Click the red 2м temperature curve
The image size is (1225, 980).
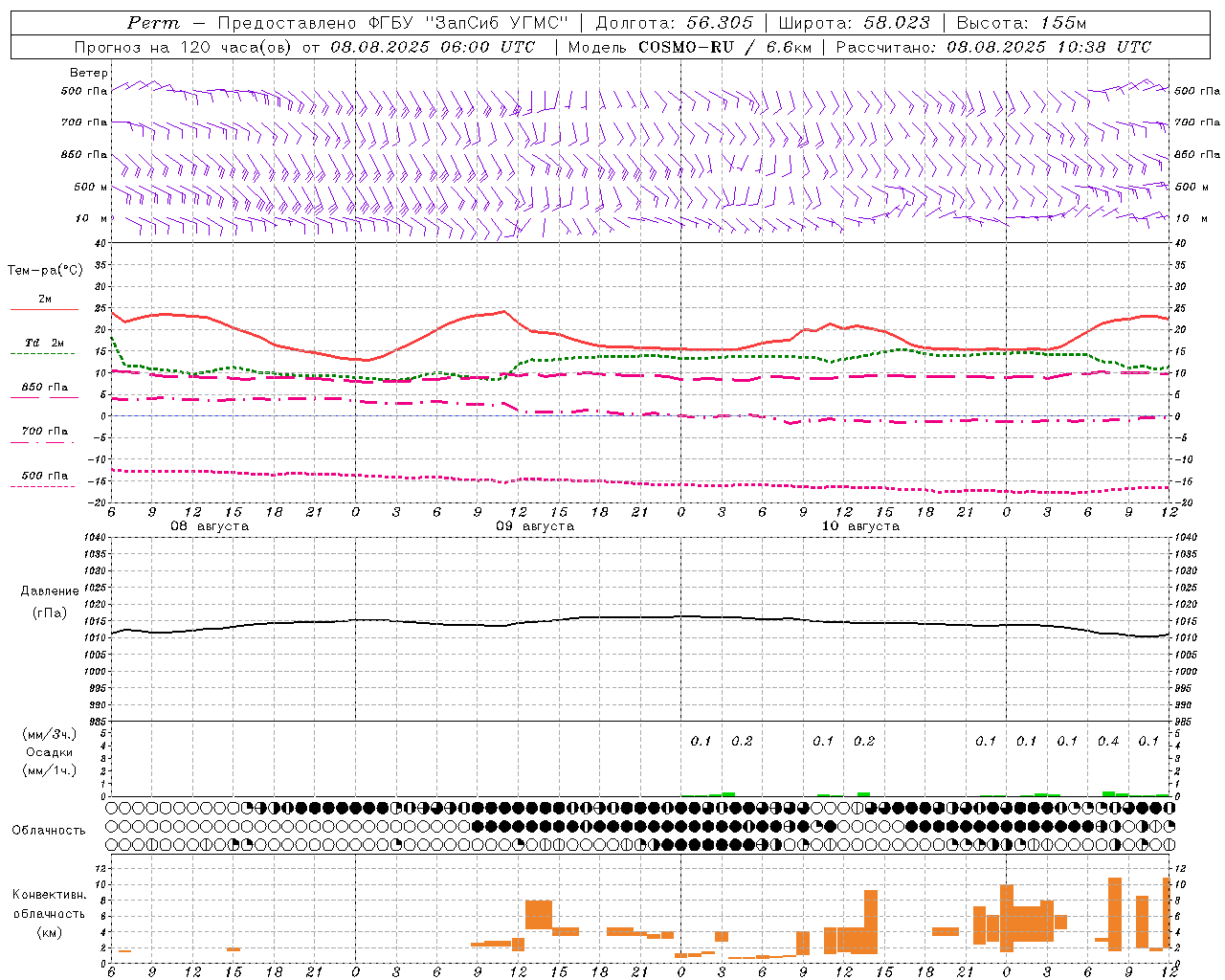(639, 346)
